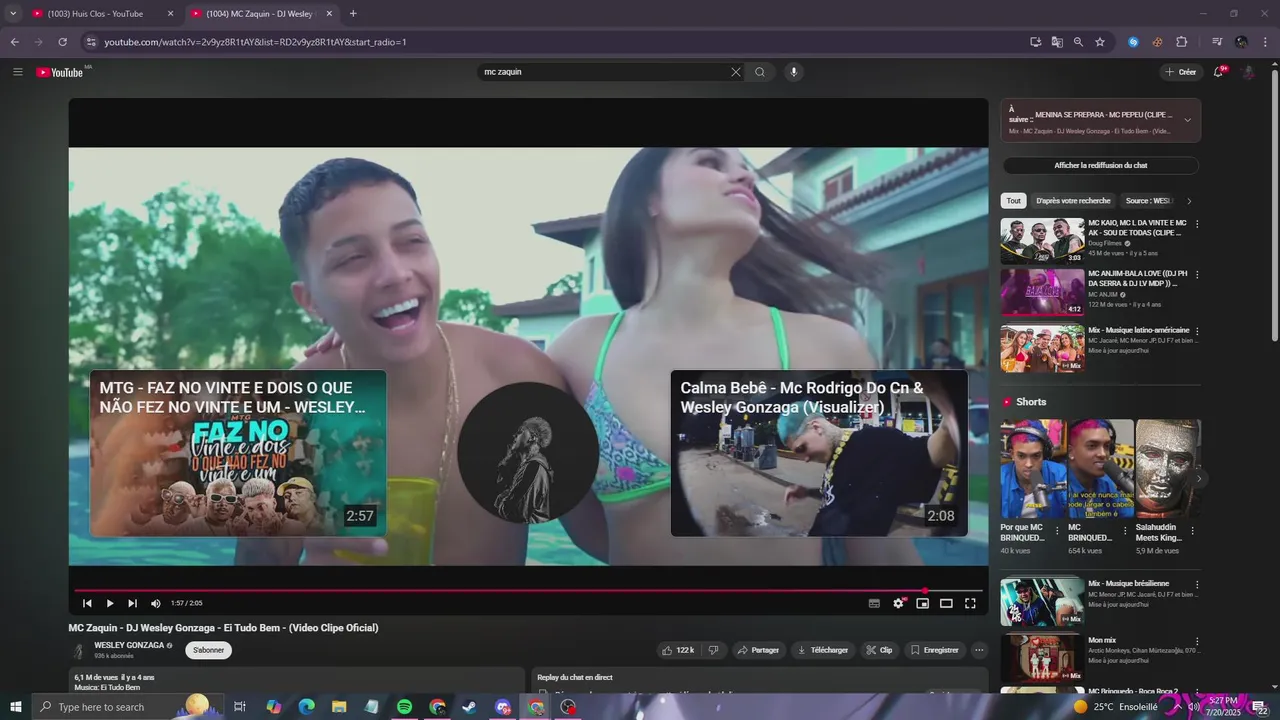
Task: Open a new browser tab
Action: tap(353, 14)
